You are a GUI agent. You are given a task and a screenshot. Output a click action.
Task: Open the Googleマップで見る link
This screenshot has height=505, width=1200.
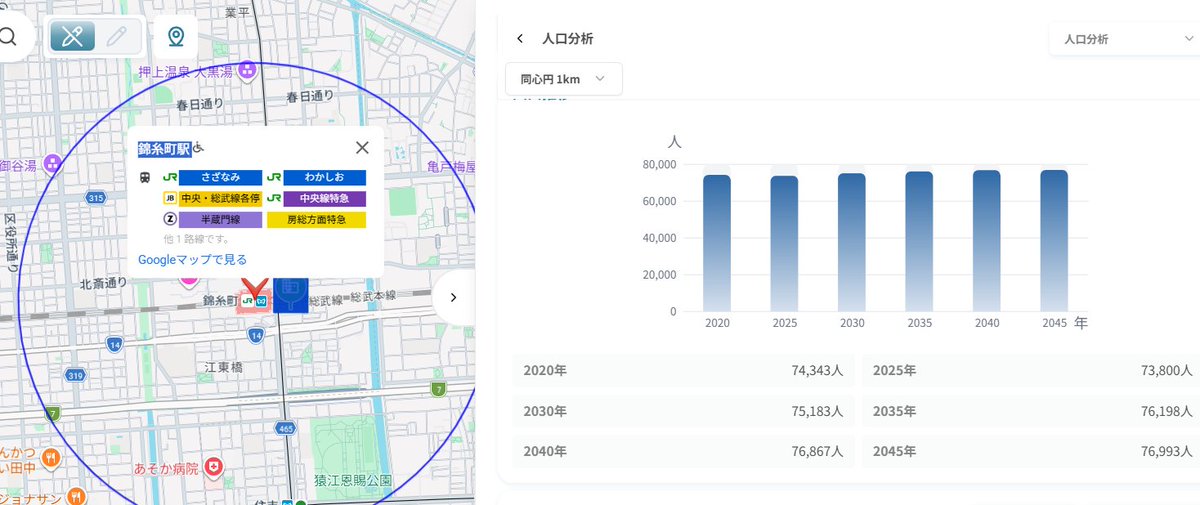pyautogui.click(x=192, y=259)
